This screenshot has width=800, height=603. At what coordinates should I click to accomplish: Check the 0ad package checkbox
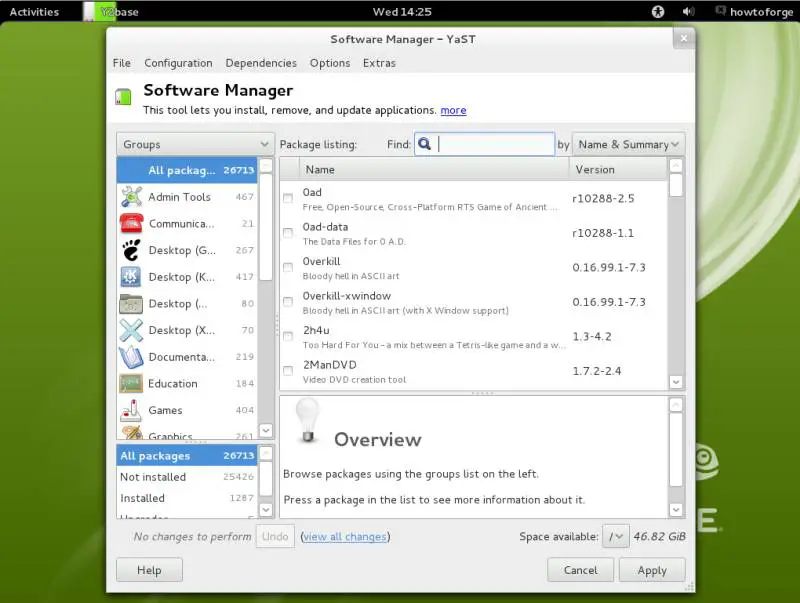(288, 198)
